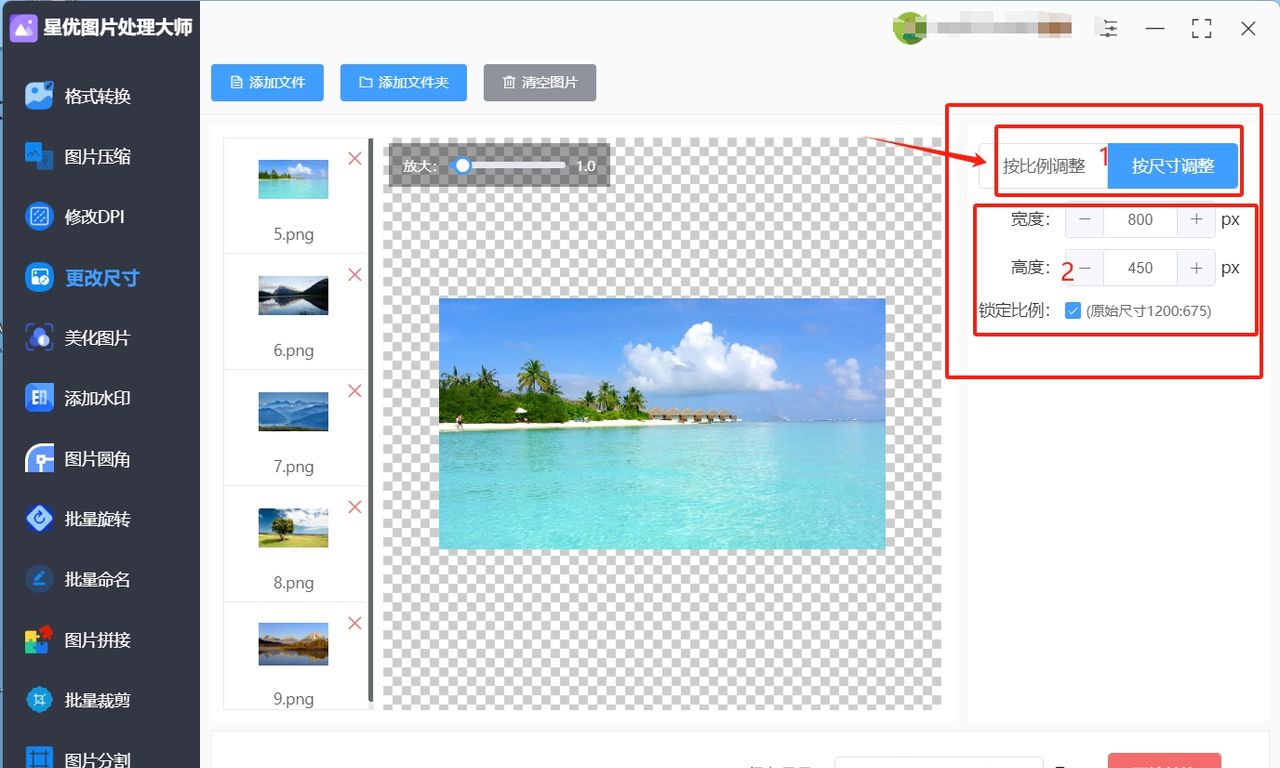
Task: Increase 宽度 with the plus button
Action: tap(1196, 220)
